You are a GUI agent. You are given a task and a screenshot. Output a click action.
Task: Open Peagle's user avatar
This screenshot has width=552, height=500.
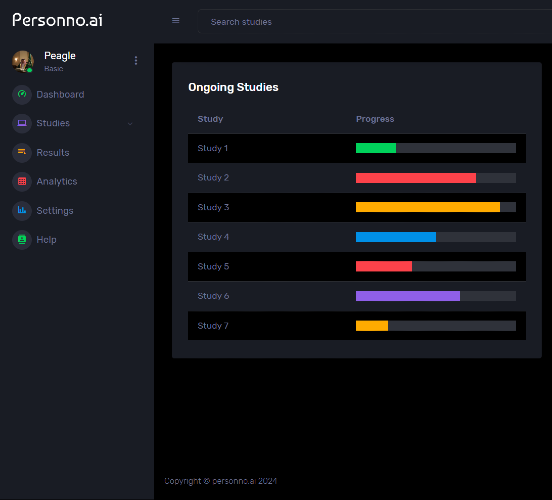(x=23, y=61)
